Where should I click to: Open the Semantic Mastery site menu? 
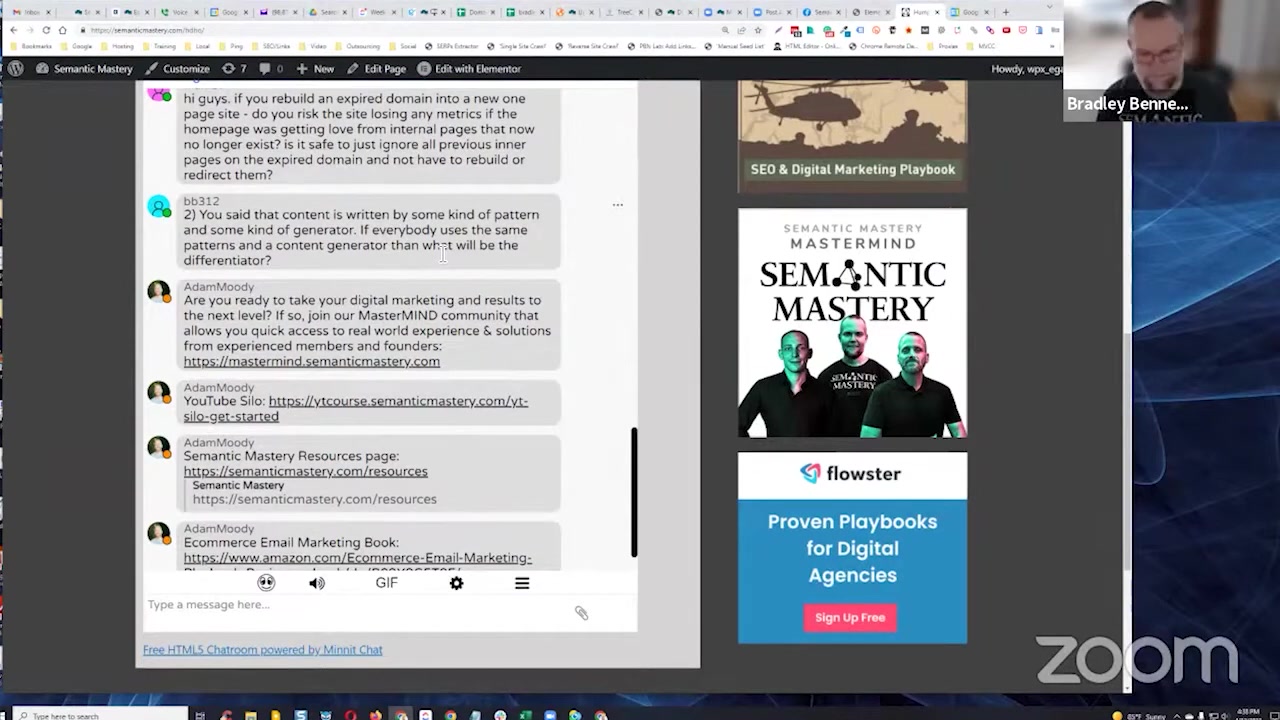click(x=83, y=69)
